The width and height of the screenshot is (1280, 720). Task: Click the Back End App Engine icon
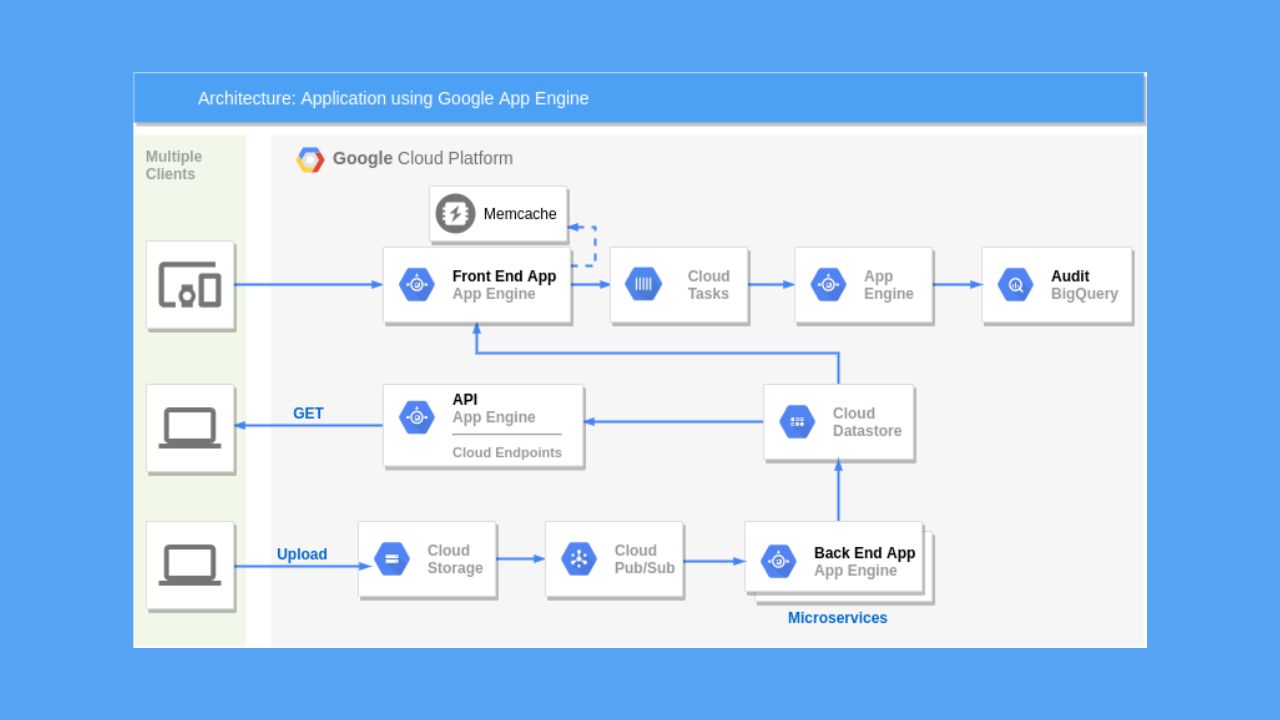tap(777, 560)
